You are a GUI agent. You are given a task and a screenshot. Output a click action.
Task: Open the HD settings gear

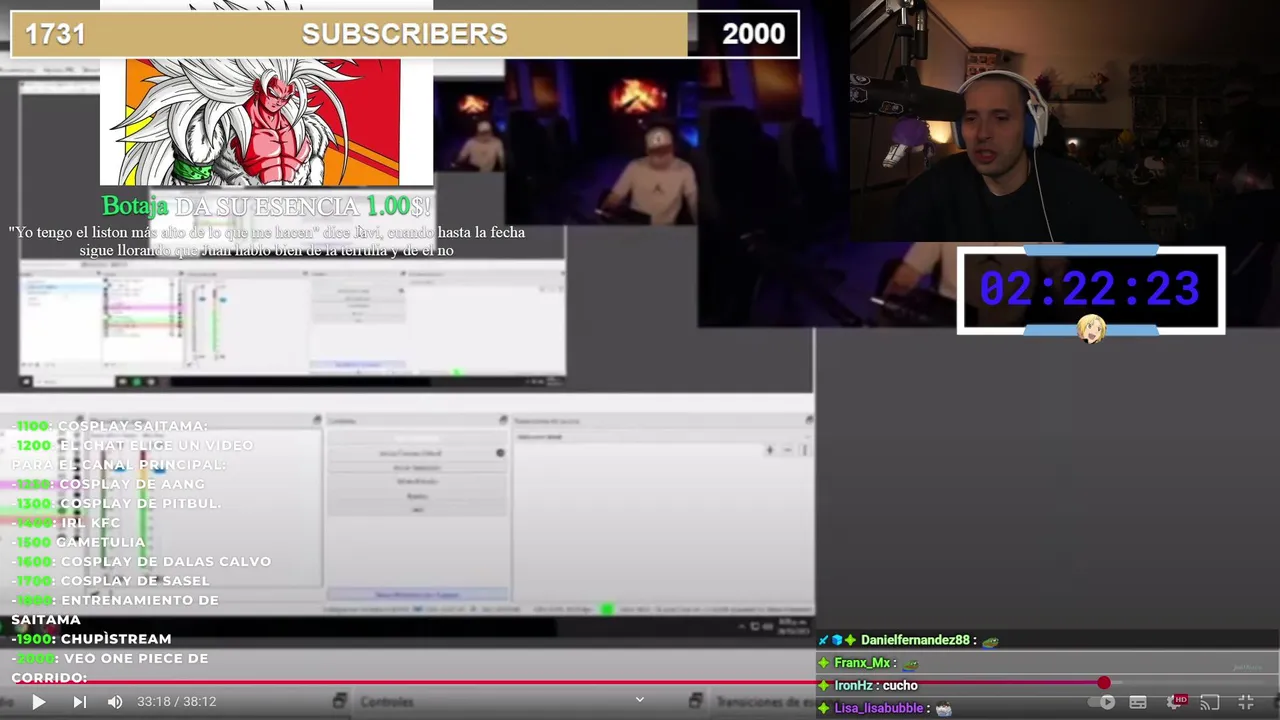pyautogui.click(x=1177, y=702)
